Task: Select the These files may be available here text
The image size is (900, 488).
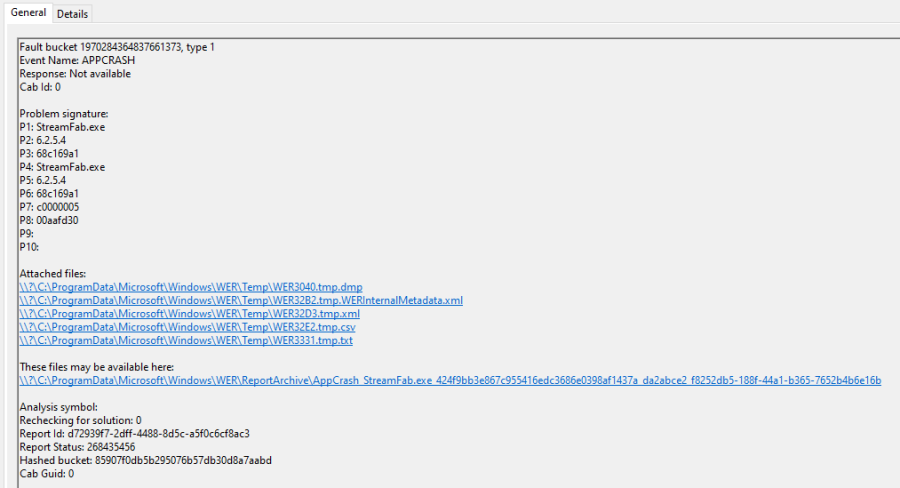Action: (96, 367)
